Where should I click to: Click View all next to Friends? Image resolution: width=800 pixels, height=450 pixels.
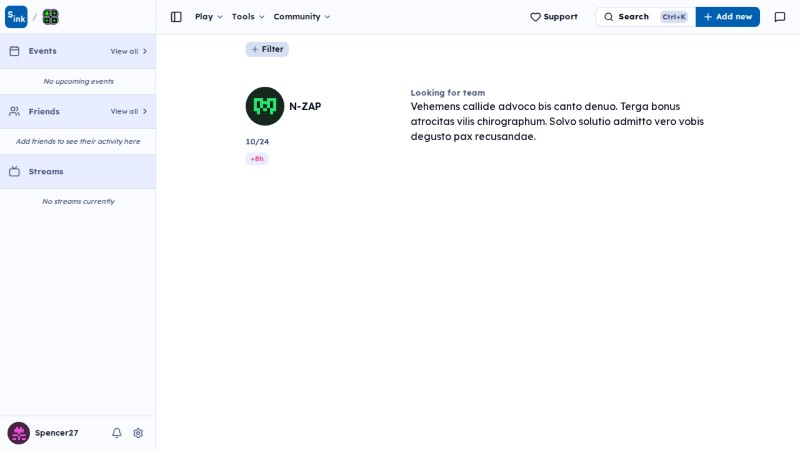tap(124, 111)
